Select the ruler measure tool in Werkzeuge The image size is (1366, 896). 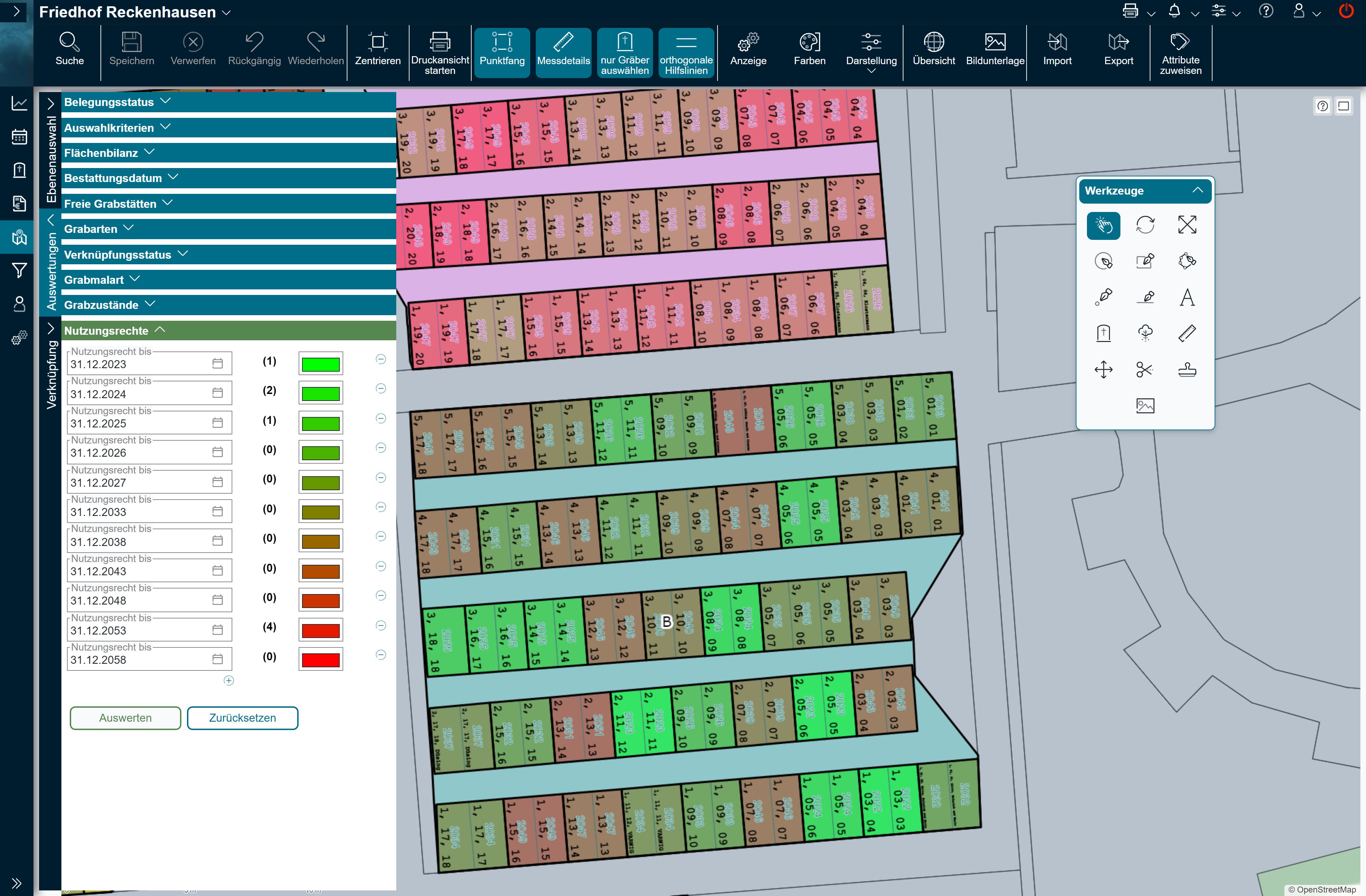[1187, 333]
